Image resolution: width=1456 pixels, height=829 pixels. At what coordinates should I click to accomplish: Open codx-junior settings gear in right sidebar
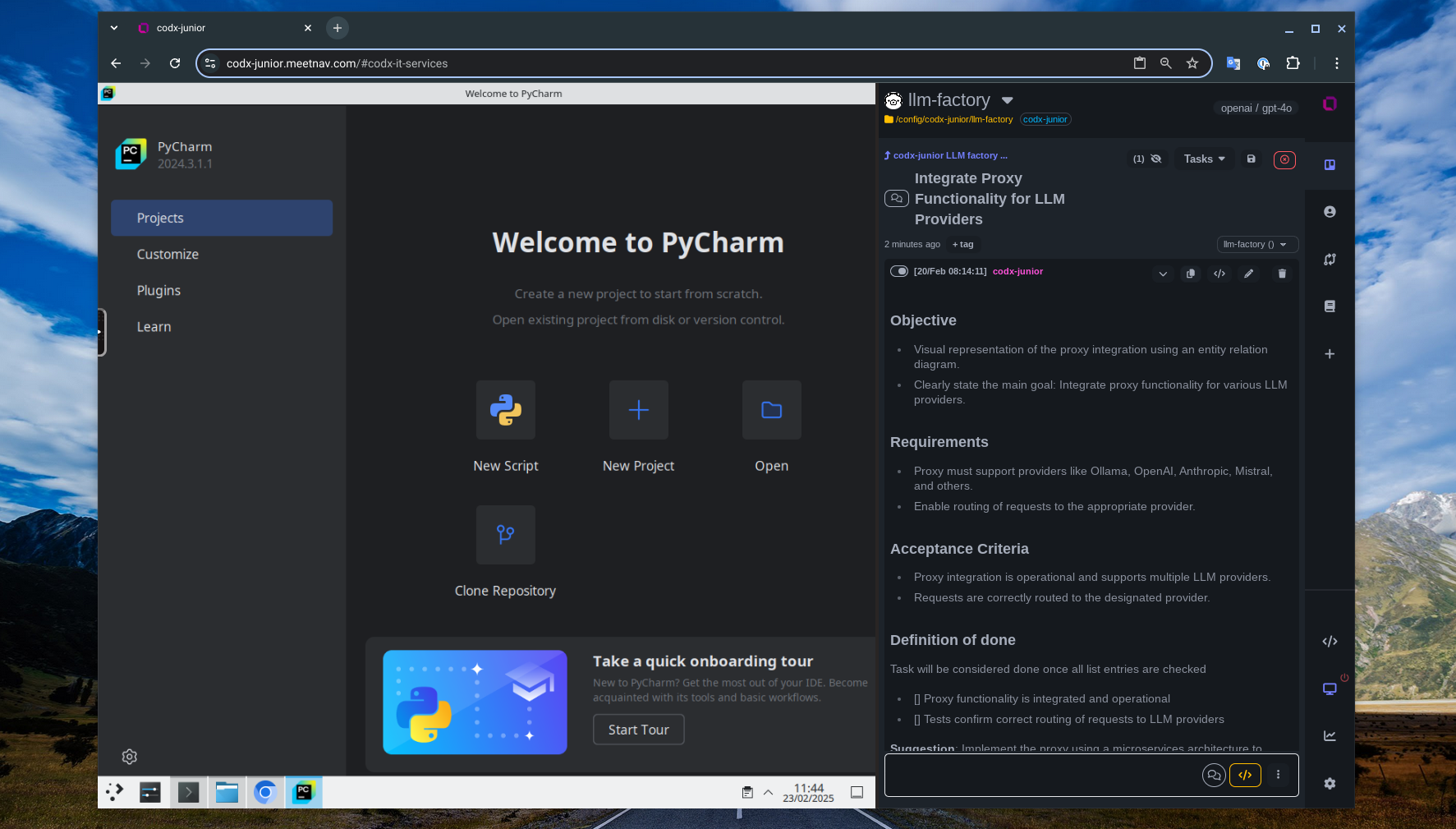pyautogui.click(x=1330, y=783)
